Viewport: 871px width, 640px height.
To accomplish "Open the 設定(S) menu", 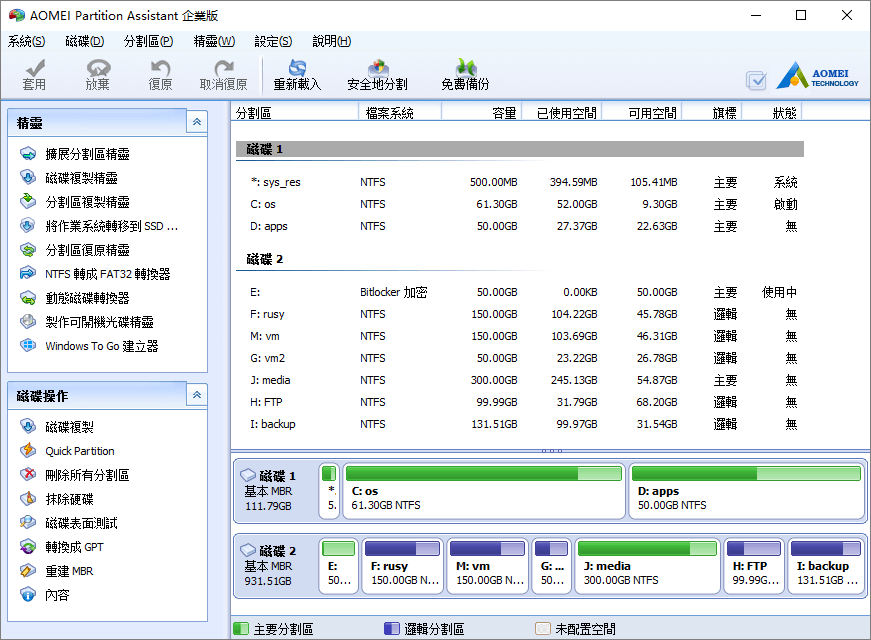I will pyautogui.click(x=273, y=41).
